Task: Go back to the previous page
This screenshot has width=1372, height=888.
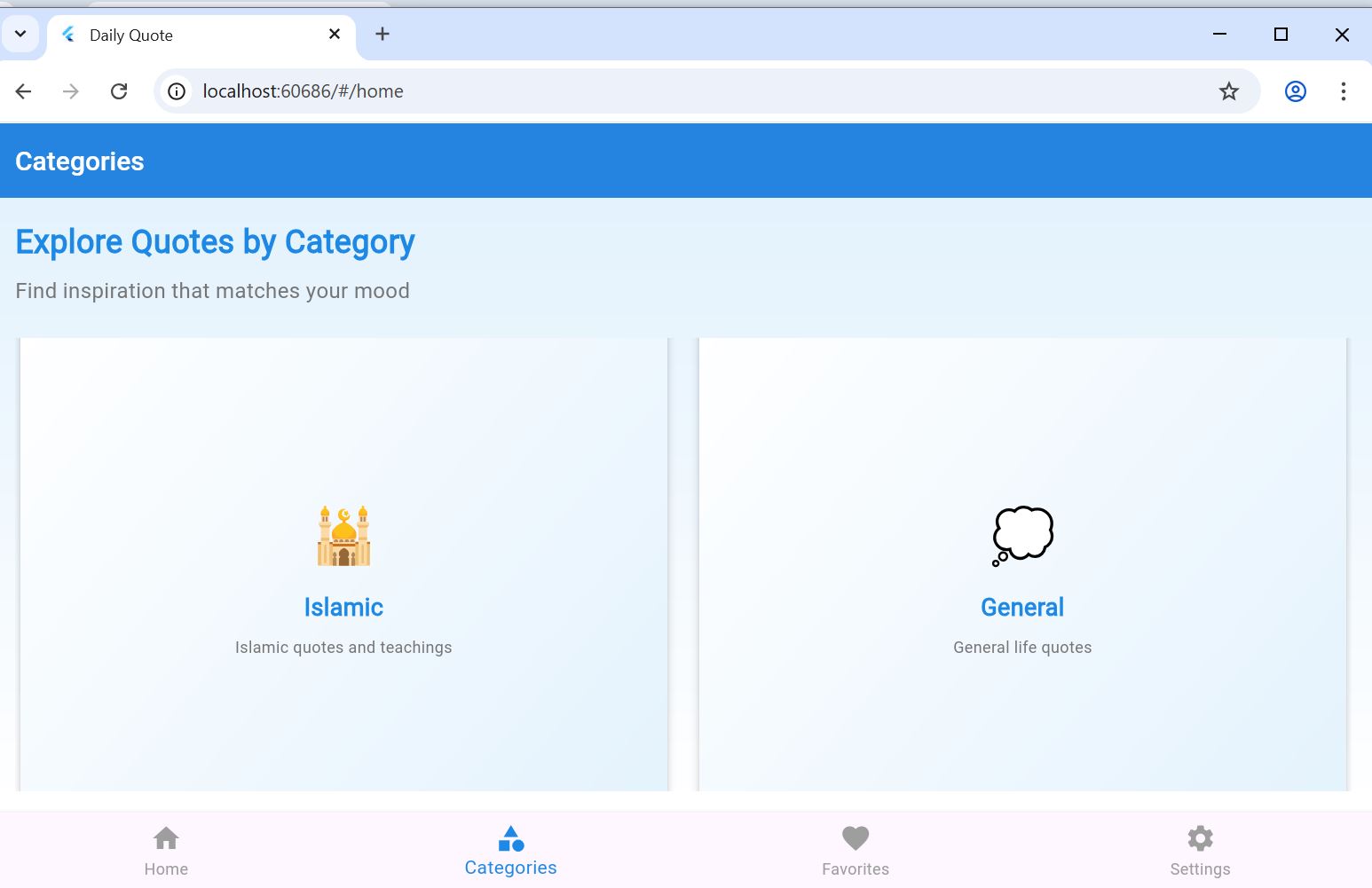Action: (24, 91)
